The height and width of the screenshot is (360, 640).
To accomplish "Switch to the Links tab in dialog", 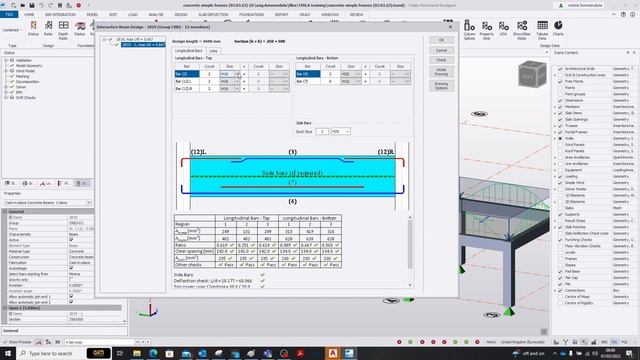I will [213, 51].
